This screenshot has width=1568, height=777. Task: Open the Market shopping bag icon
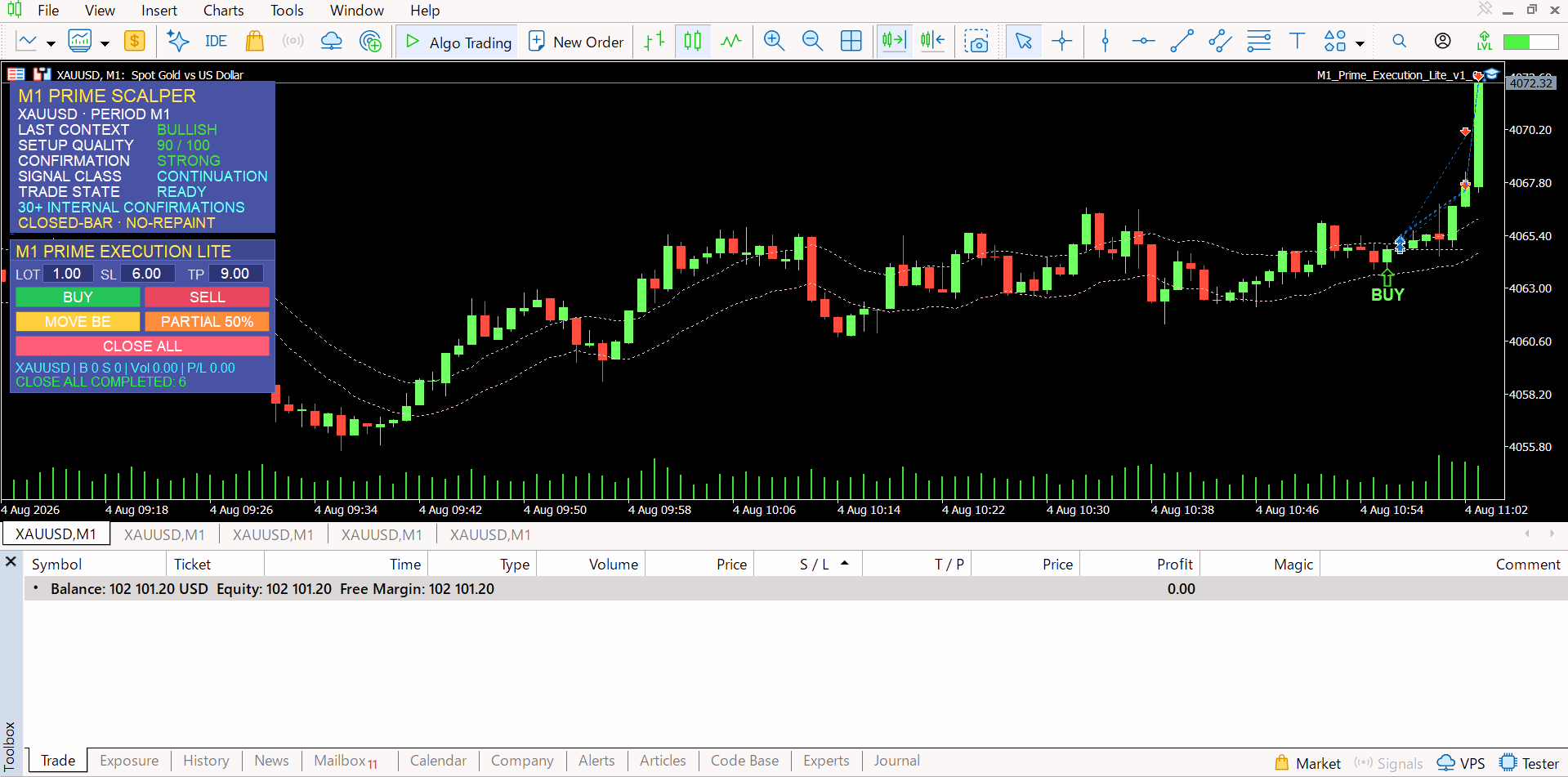pyautogui.click(x=255, y=41)
